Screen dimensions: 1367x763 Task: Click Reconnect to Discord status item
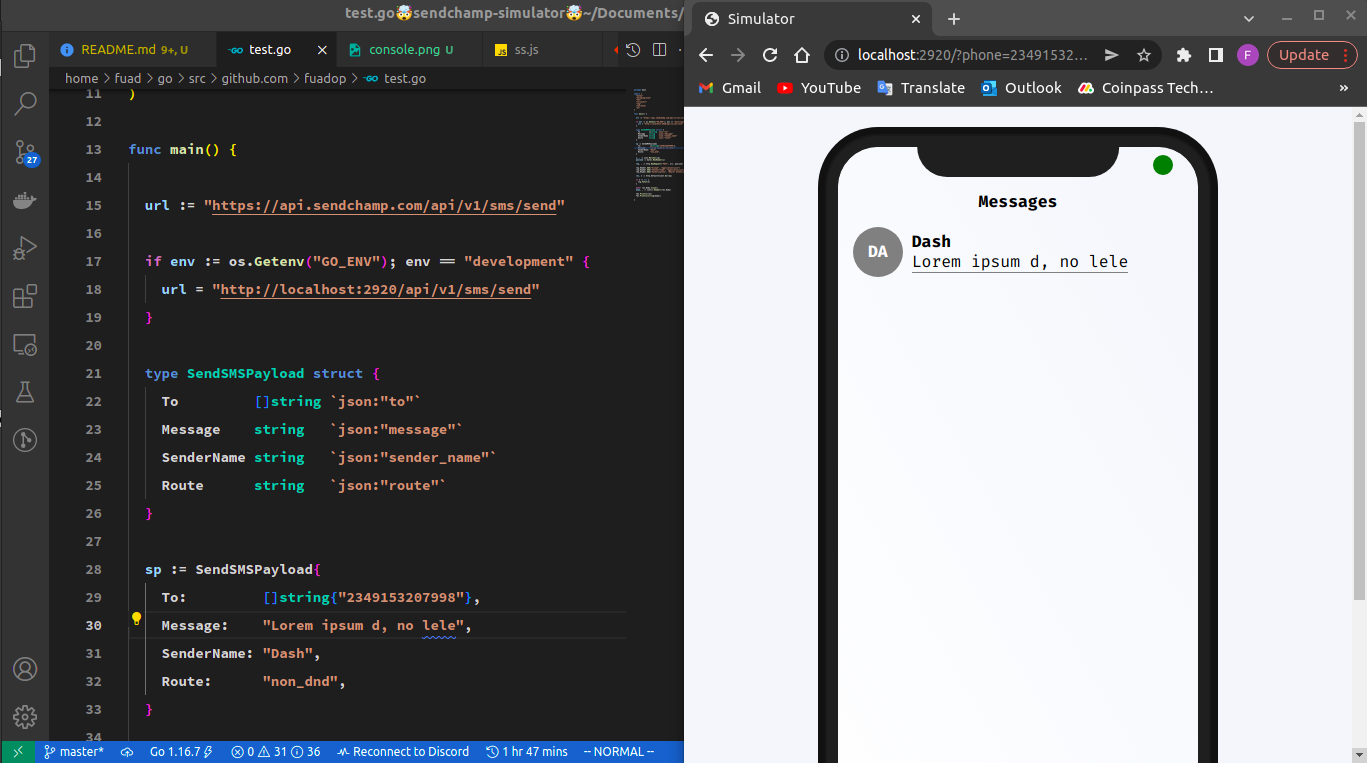[x=403, y=752]
